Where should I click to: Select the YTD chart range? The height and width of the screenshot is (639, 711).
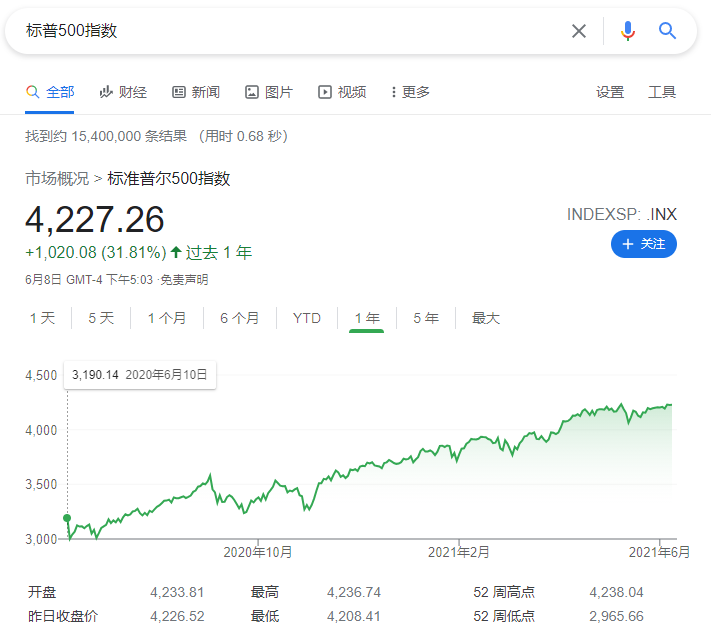307,318
